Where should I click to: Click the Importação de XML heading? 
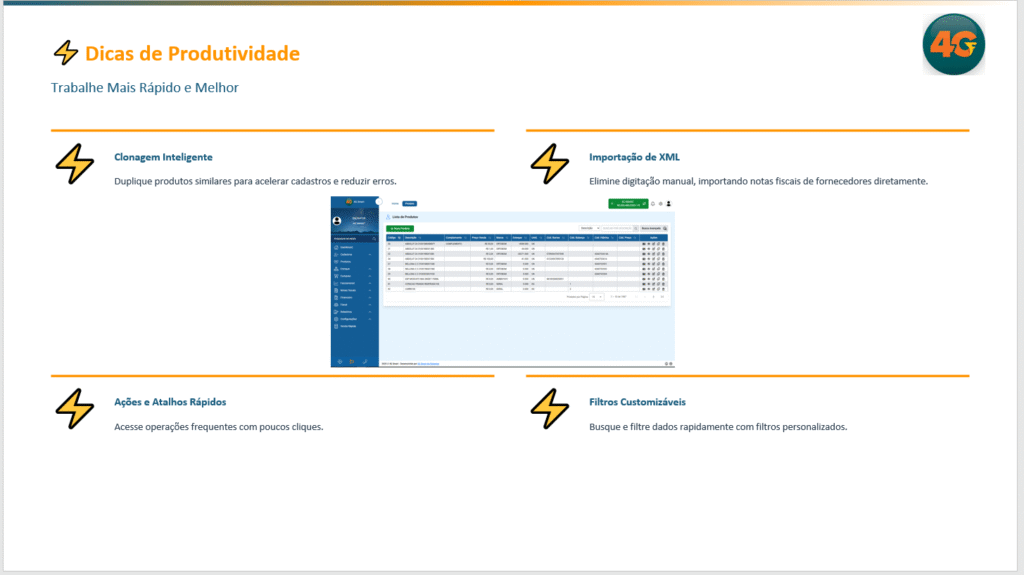coord(634,157)
